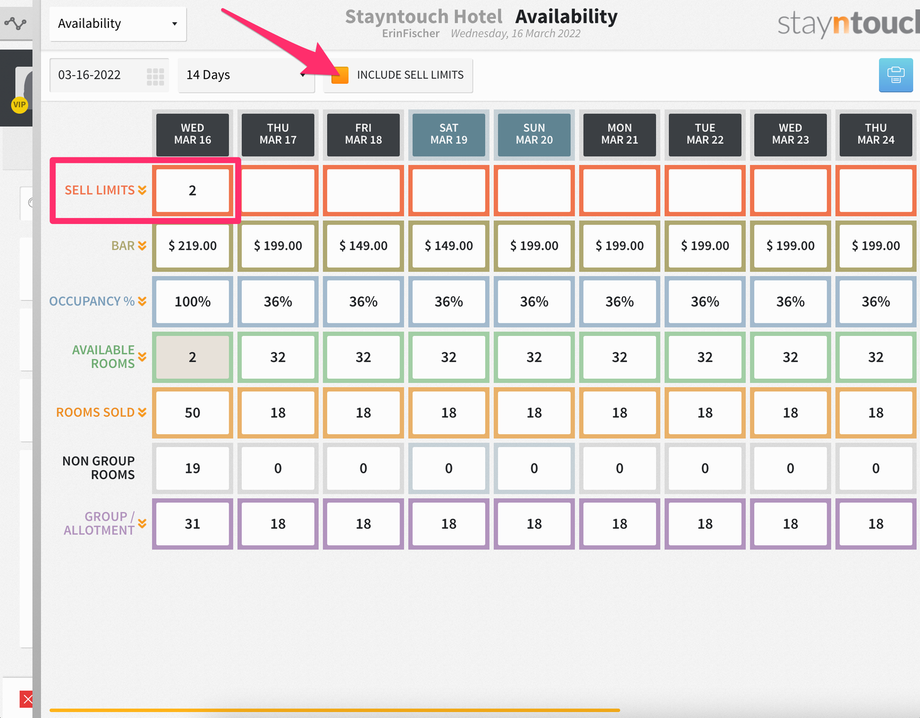The image size is (920, 718).
Task: Click the graph line icon in sidebar
Action: [x=15, y=23]
